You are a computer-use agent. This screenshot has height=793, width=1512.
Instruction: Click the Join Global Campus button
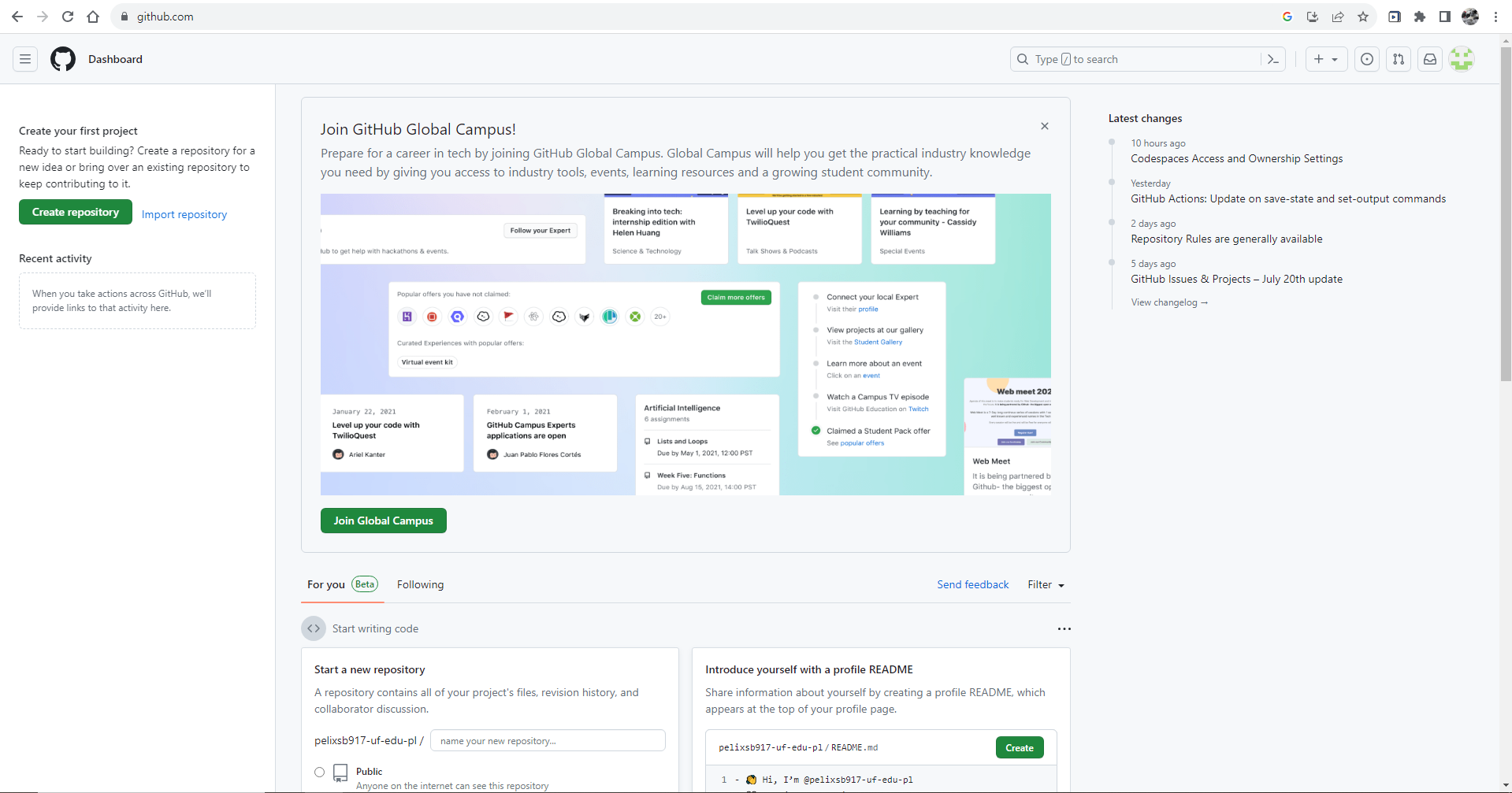[x=384, y=521]
